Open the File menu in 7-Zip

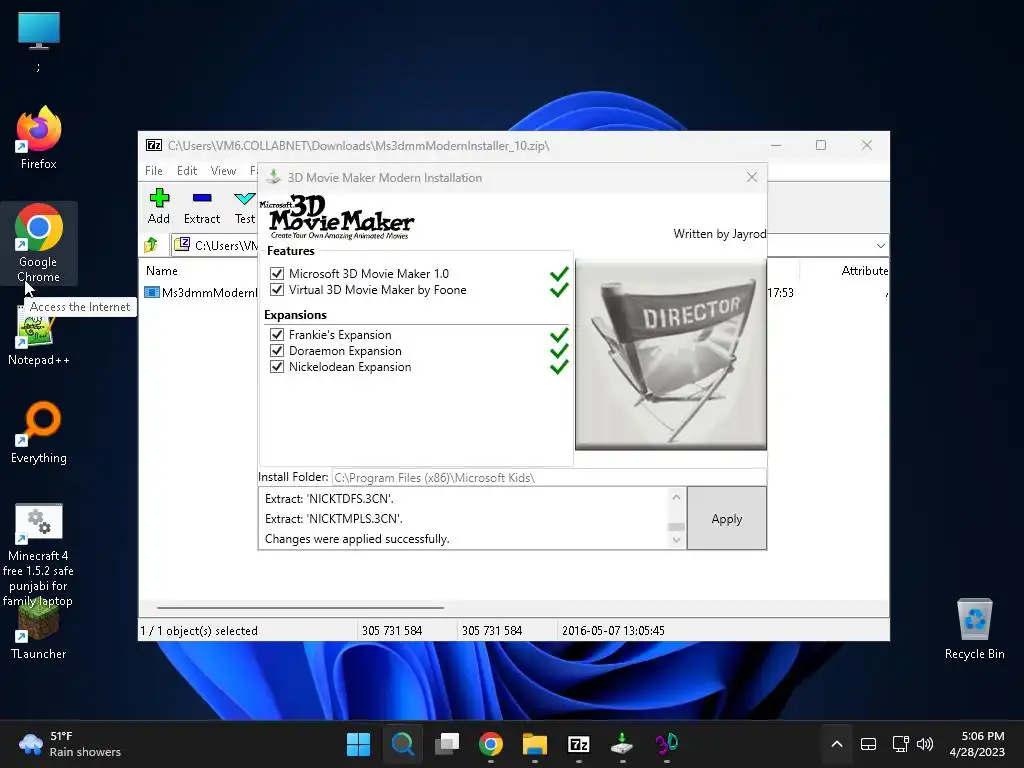click(153, 170)
